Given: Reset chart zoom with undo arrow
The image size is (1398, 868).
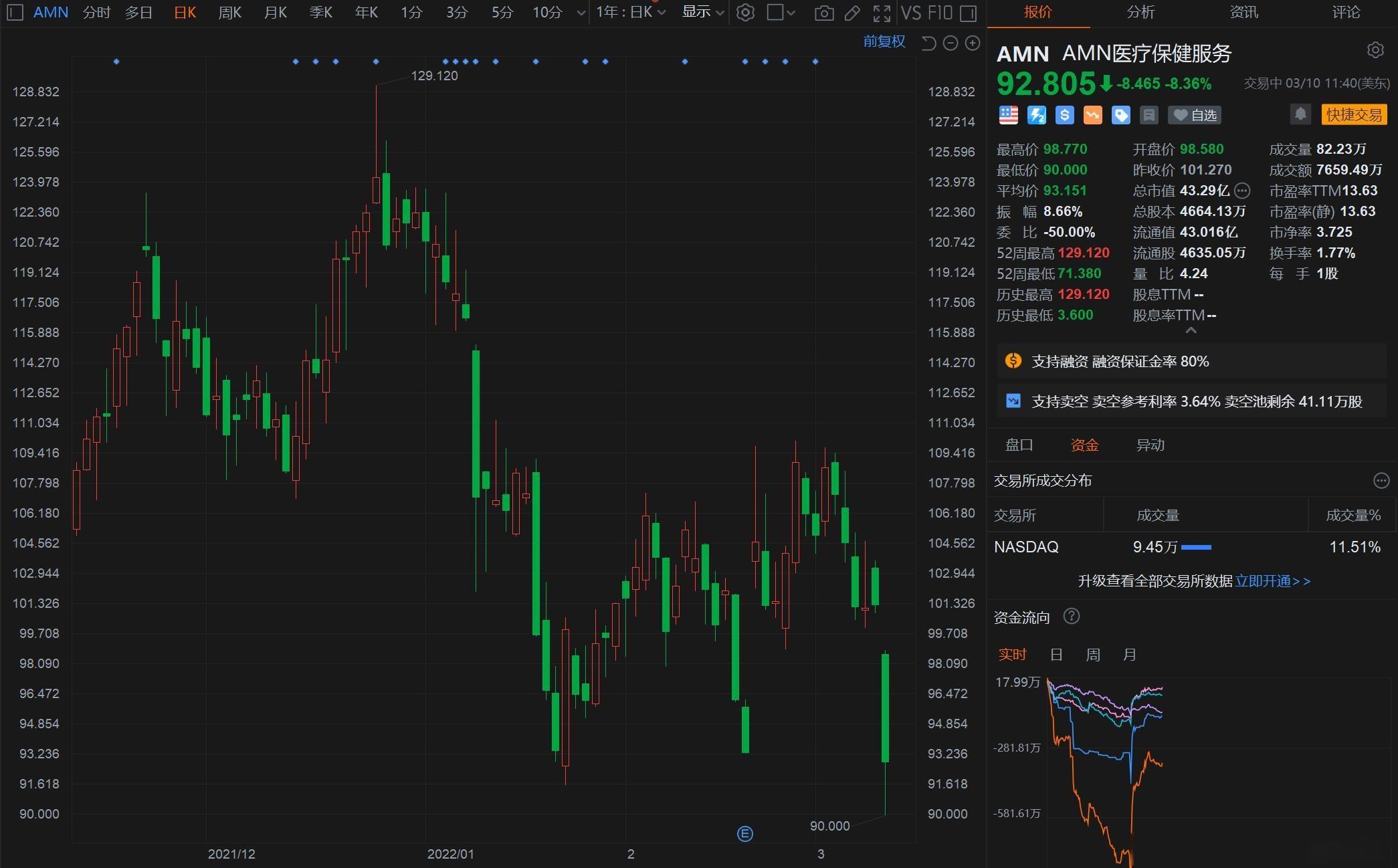Looking at the screenshot, I should coord(928,43).
